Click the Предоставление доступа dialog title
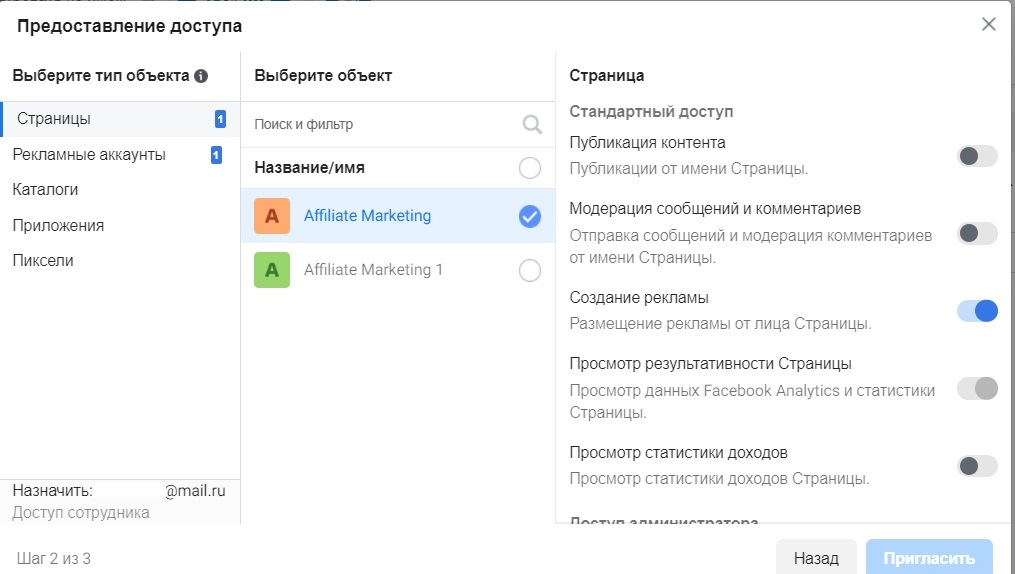Image resolution: width=1015 pixels, height=574 pixels. [129, 26]
